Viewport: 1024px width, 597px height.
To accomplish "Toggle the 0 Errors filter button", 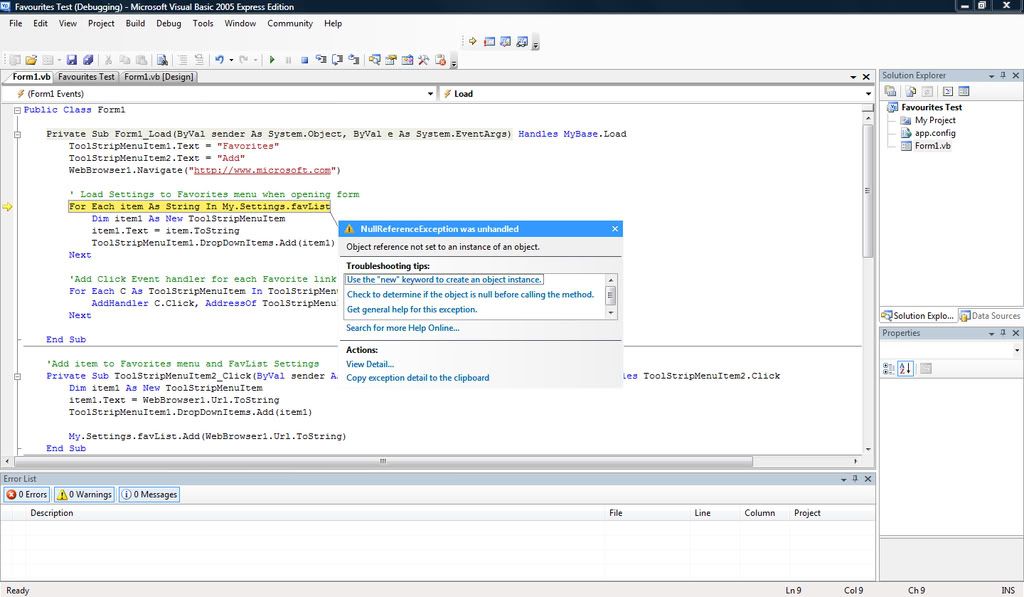I will [x=27, y=494].
